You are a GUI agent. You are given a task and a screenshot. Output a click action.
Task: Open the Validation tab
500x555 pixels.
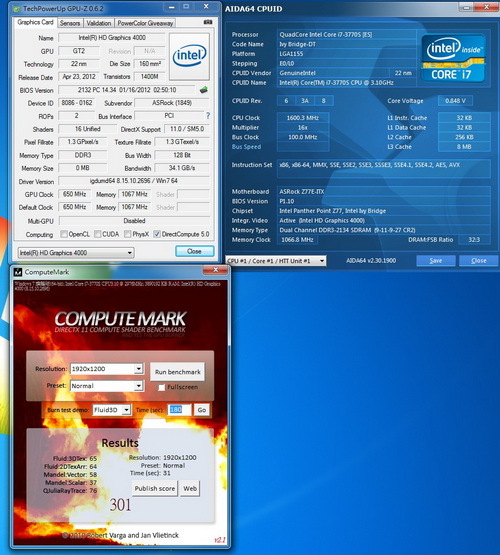tap(99, 23)
